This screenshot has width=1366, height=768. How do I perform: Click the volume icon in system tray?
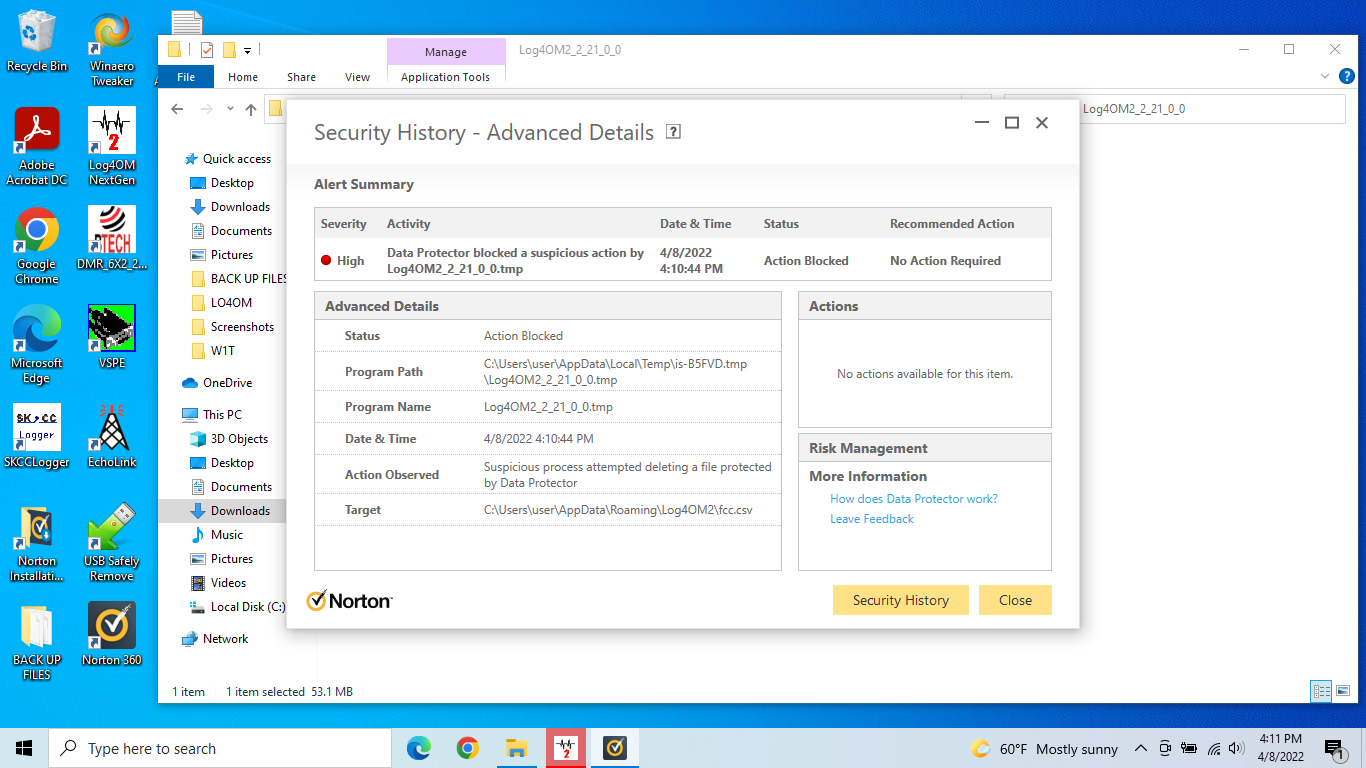point(1236,748)
